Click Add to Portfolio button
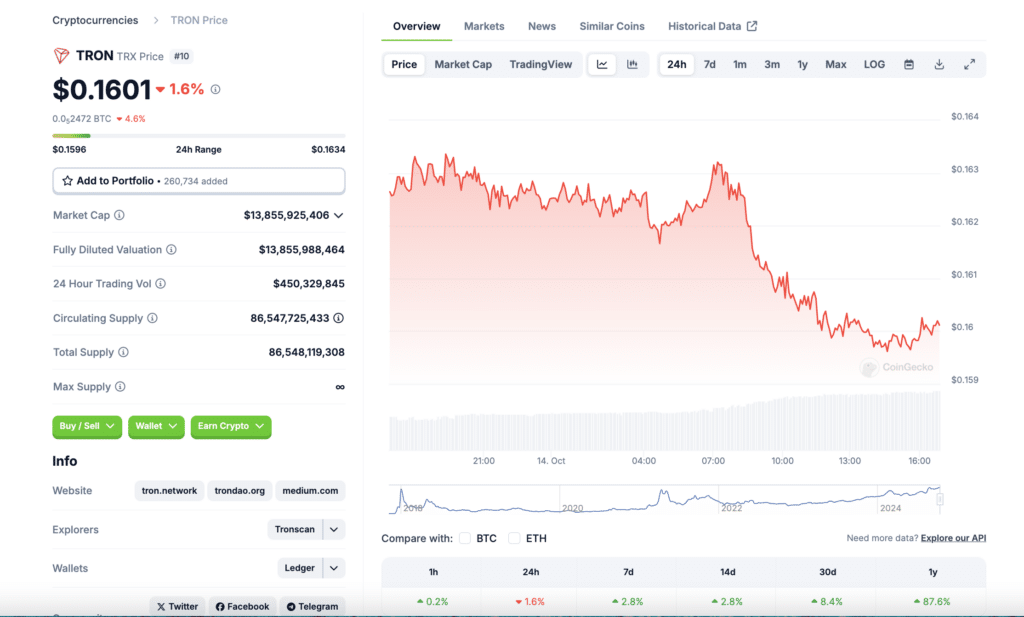The image size is (1024, 617). point(199,181)
